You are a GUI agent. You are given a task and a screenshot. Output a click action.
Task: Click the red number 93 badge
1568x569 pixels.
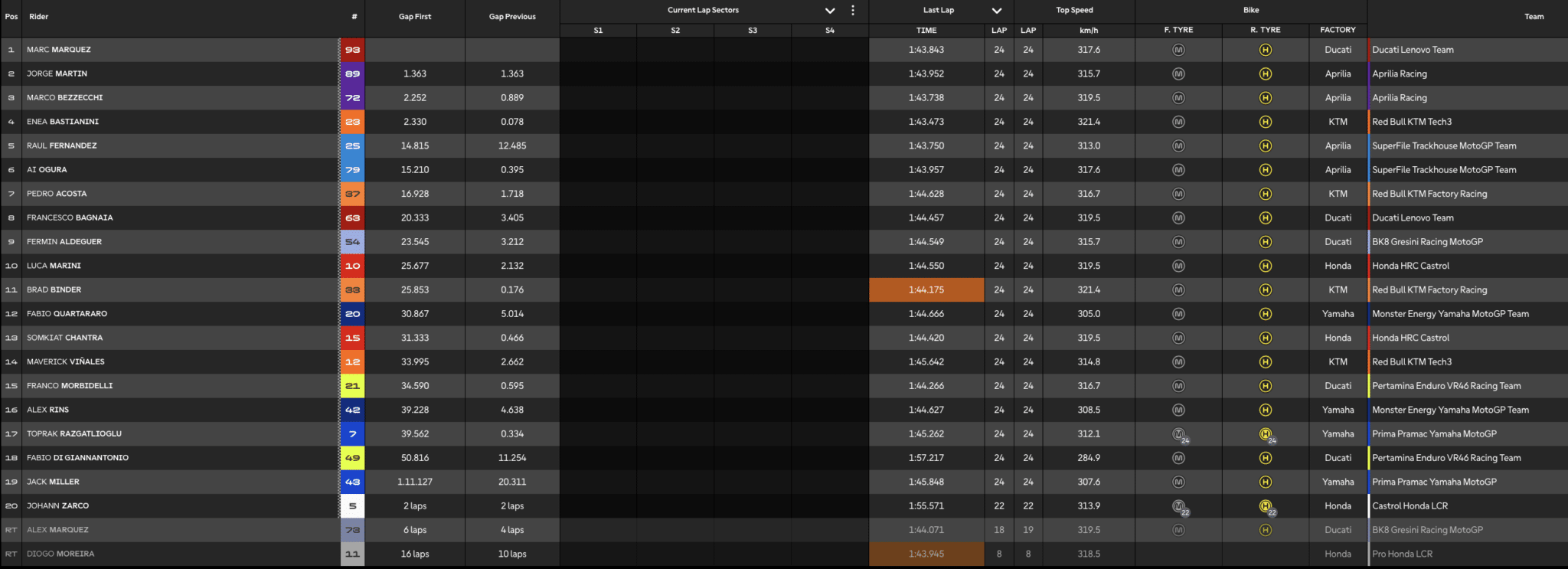pos(352,50)
